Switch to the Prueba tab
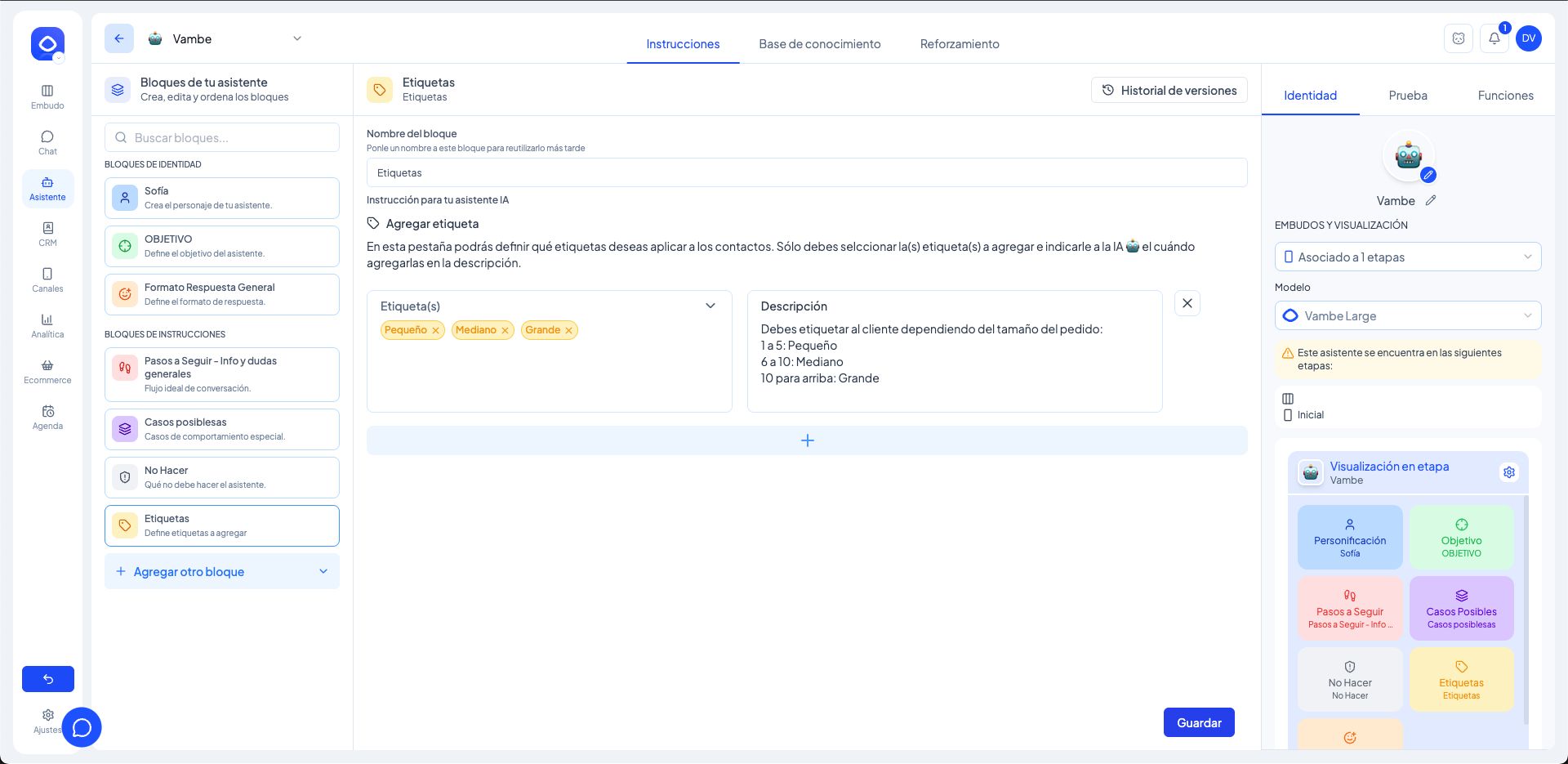Viewport: 1568px width, 764px height. point(1407,96)
